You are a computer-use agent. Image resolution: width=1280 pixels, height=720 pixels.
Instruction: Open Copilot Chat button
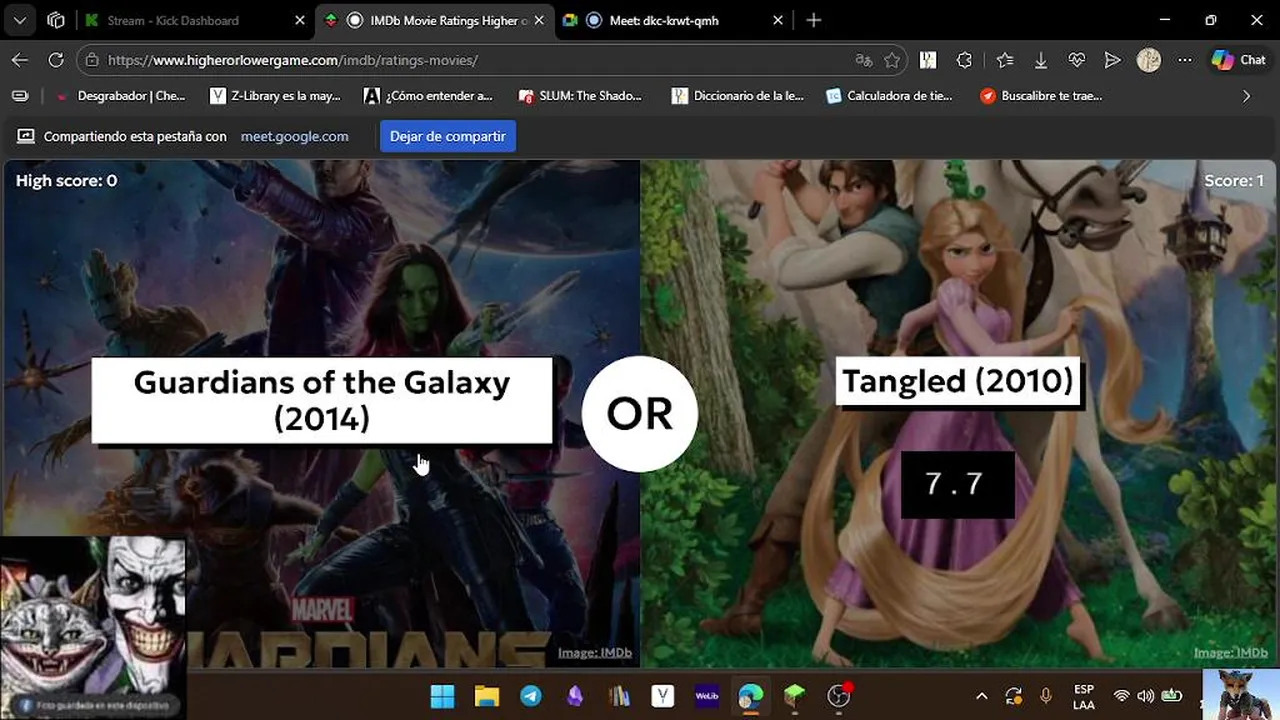click(x=1239, y=60)
